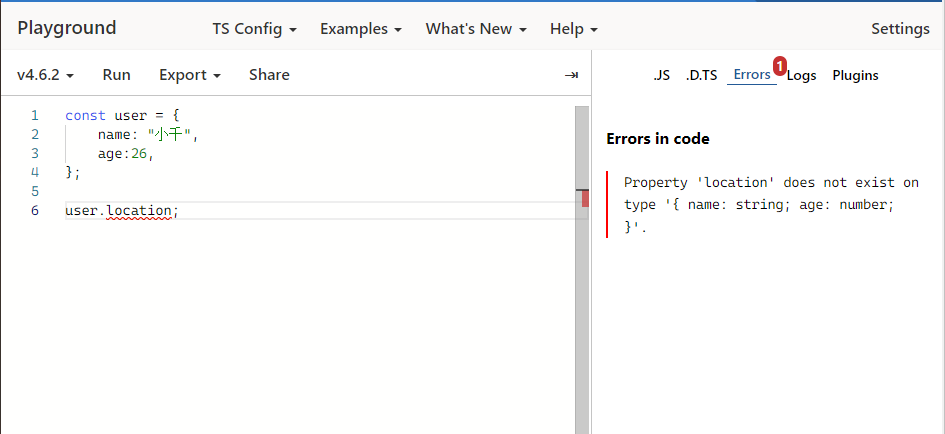945x434 pixels.
Task: Select the property 'location' error message
Action: [771, 205]
